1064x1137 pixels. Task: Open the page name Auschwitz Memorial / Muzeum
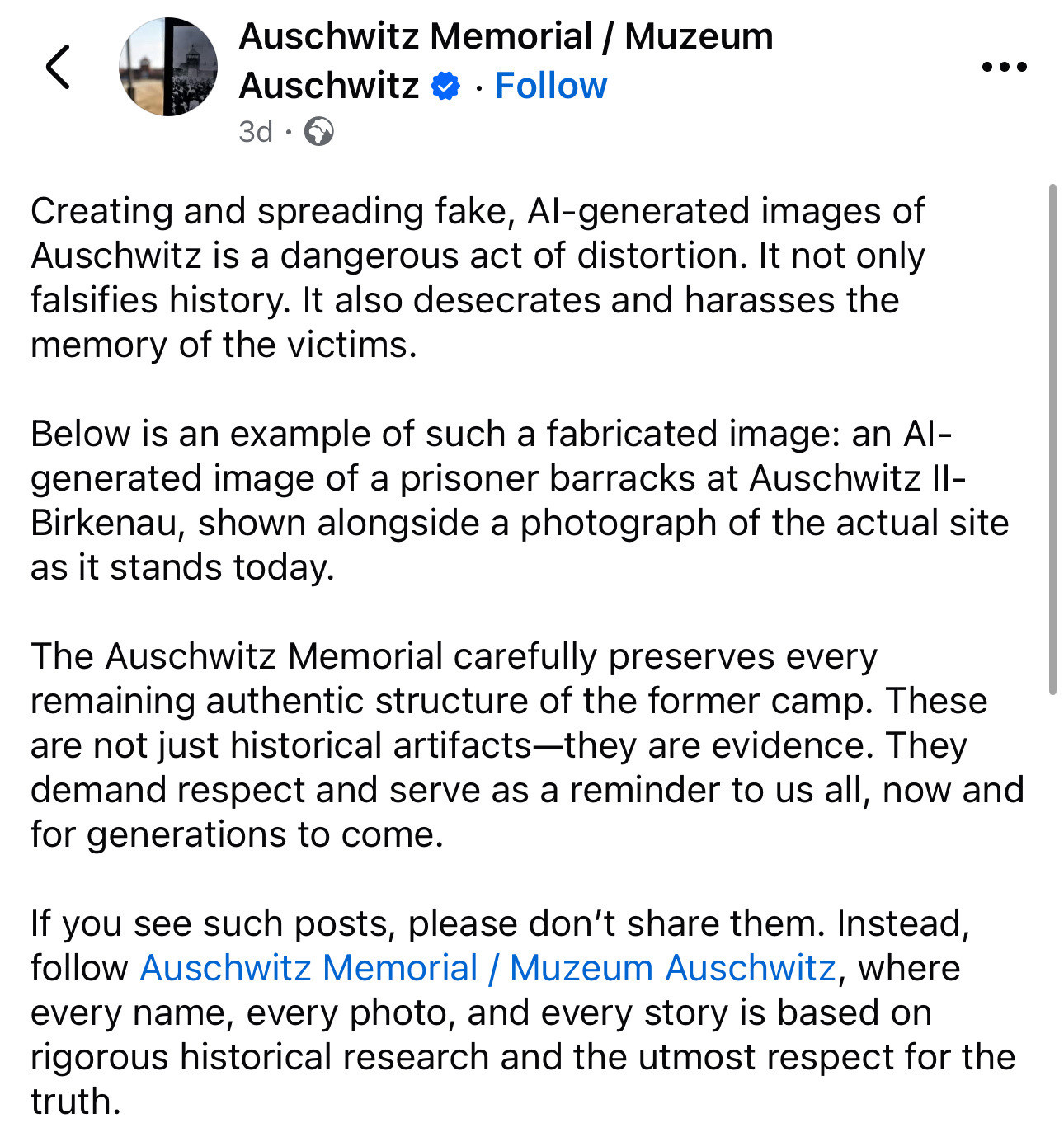coord(506,36)
